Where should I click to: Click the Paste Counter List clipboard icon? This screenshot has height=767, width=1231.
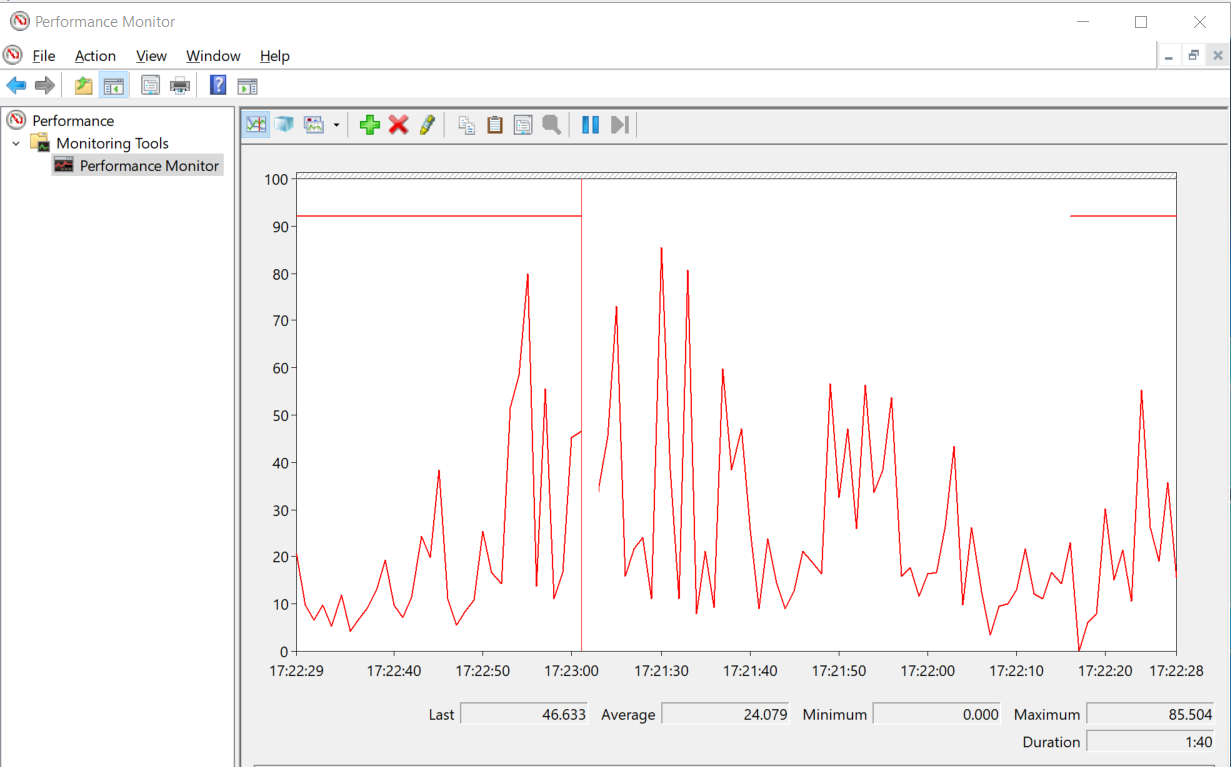click(494, 125)
